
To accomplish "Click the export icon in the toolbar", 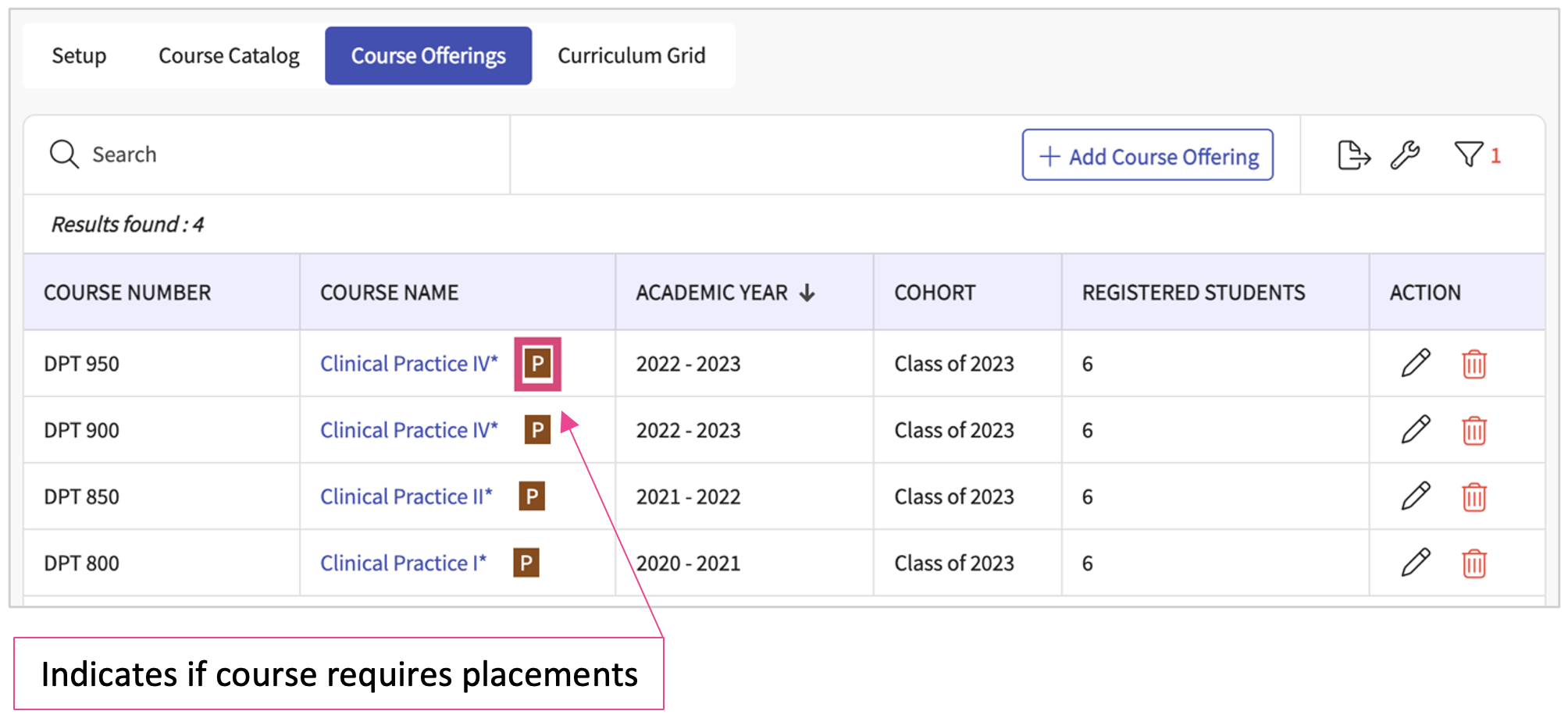I will (1353, 155).
